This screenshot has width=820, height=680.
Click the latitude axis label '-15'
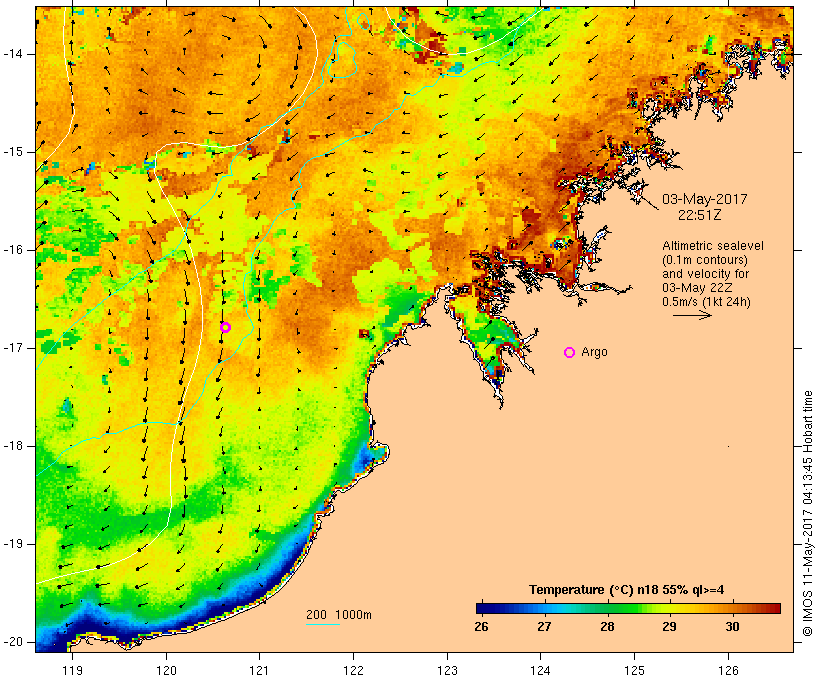coord(13,152)
